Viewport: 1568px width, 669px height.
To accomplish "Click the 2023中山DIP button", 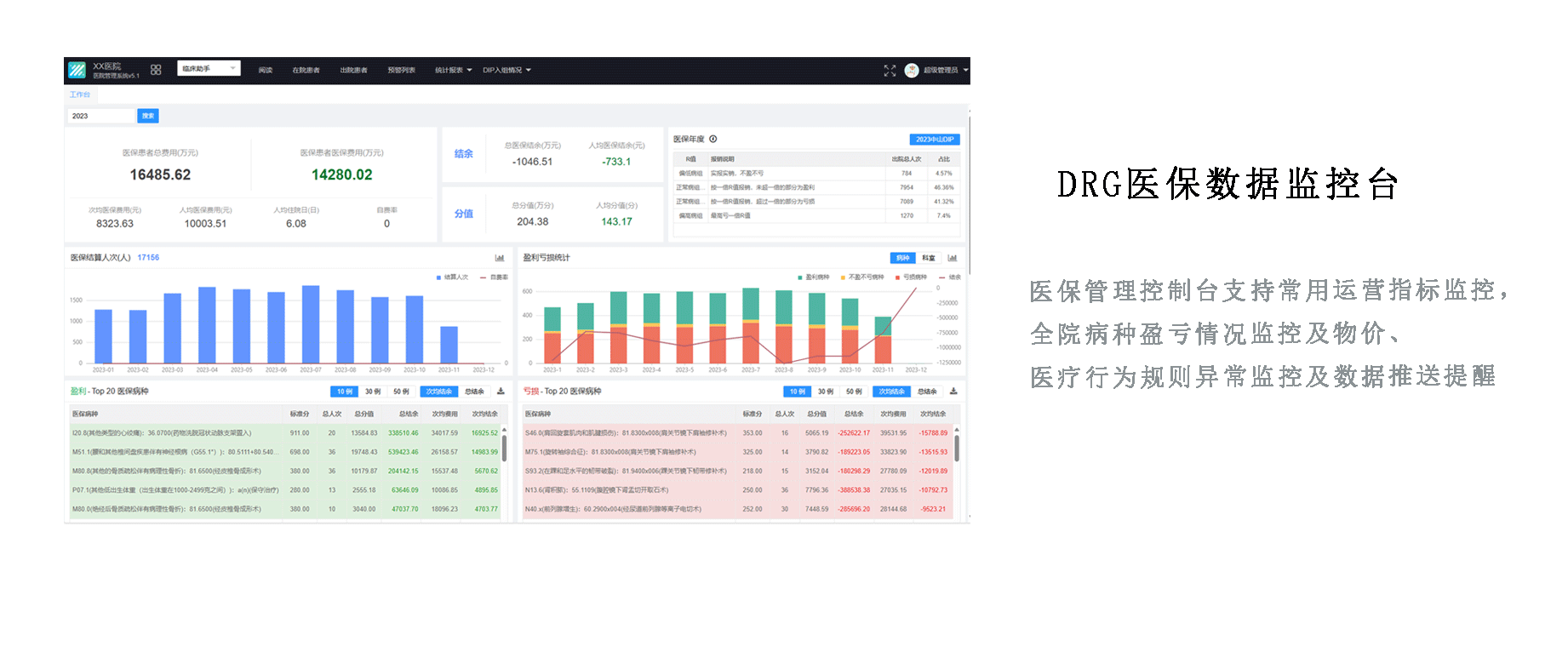I will [x=935, y=140].
